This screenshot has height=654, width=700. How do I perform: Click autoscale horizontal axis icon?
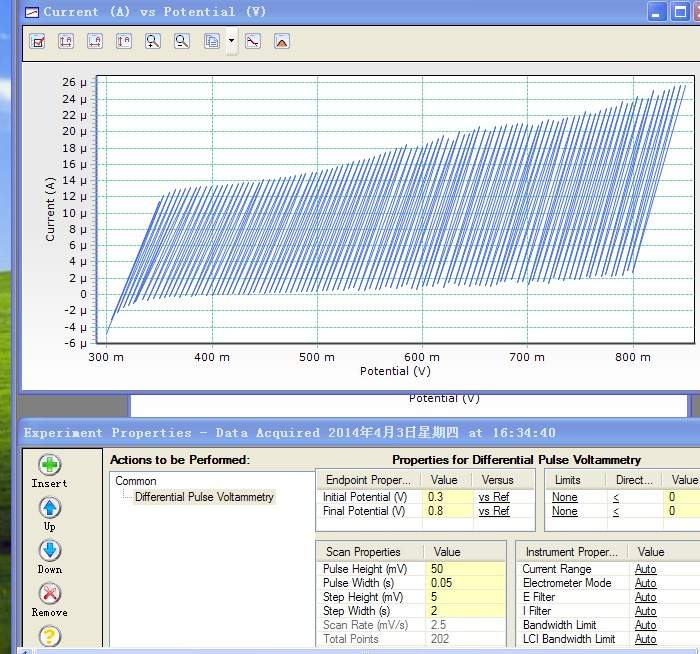point(95,42)
